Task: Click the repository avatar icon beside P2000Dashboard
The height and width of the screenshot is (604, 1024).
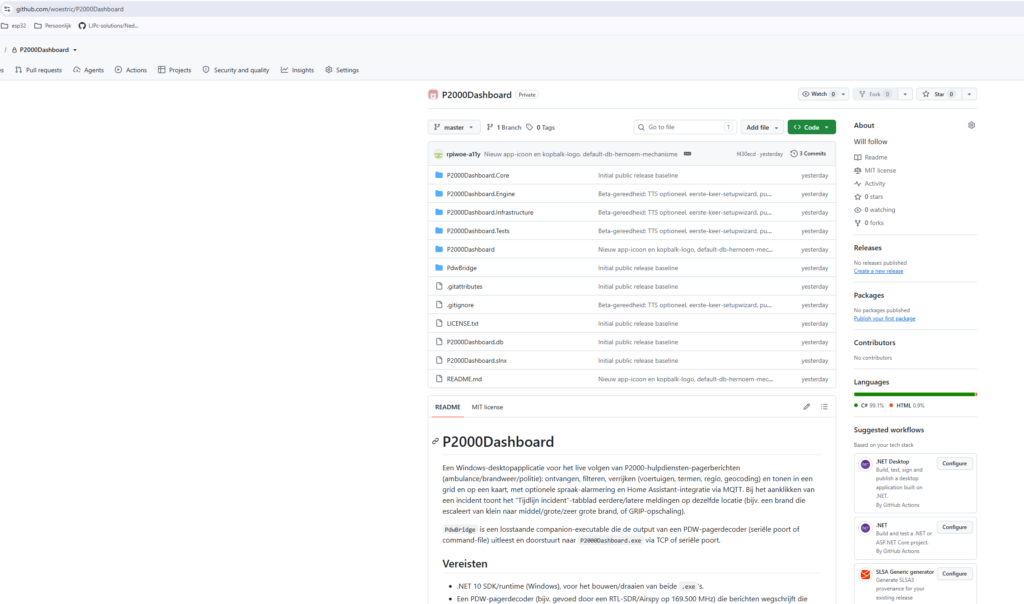Action: 433,95
